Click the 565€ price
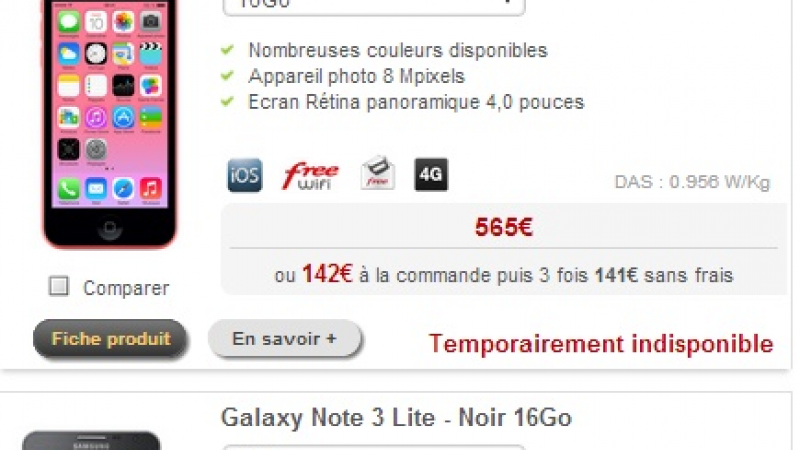Screen dimensions: 800x450 (x=504, y=227)
